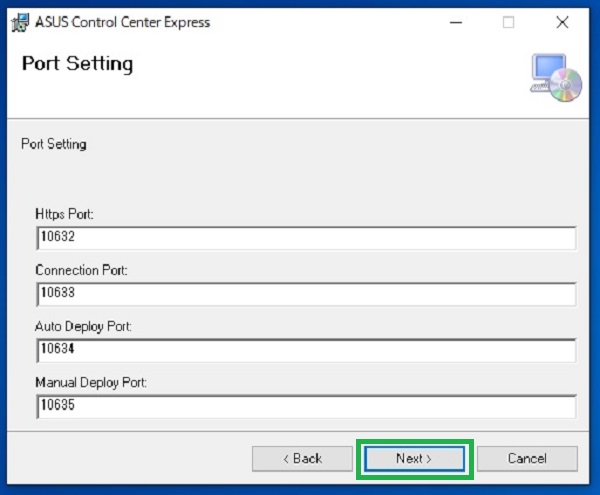Focus the Https Port input field
Image resolution: width=600 pixels, height=495 pixels.
coord(306,238)
